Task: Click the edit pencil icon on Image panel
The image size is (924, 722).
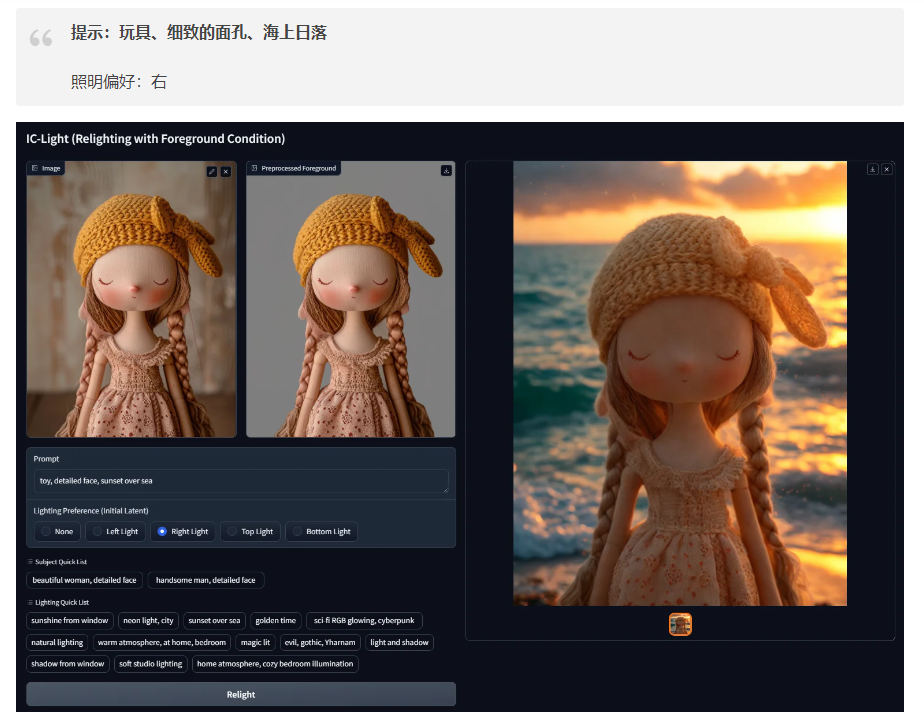Action: [x=211, y=172]
